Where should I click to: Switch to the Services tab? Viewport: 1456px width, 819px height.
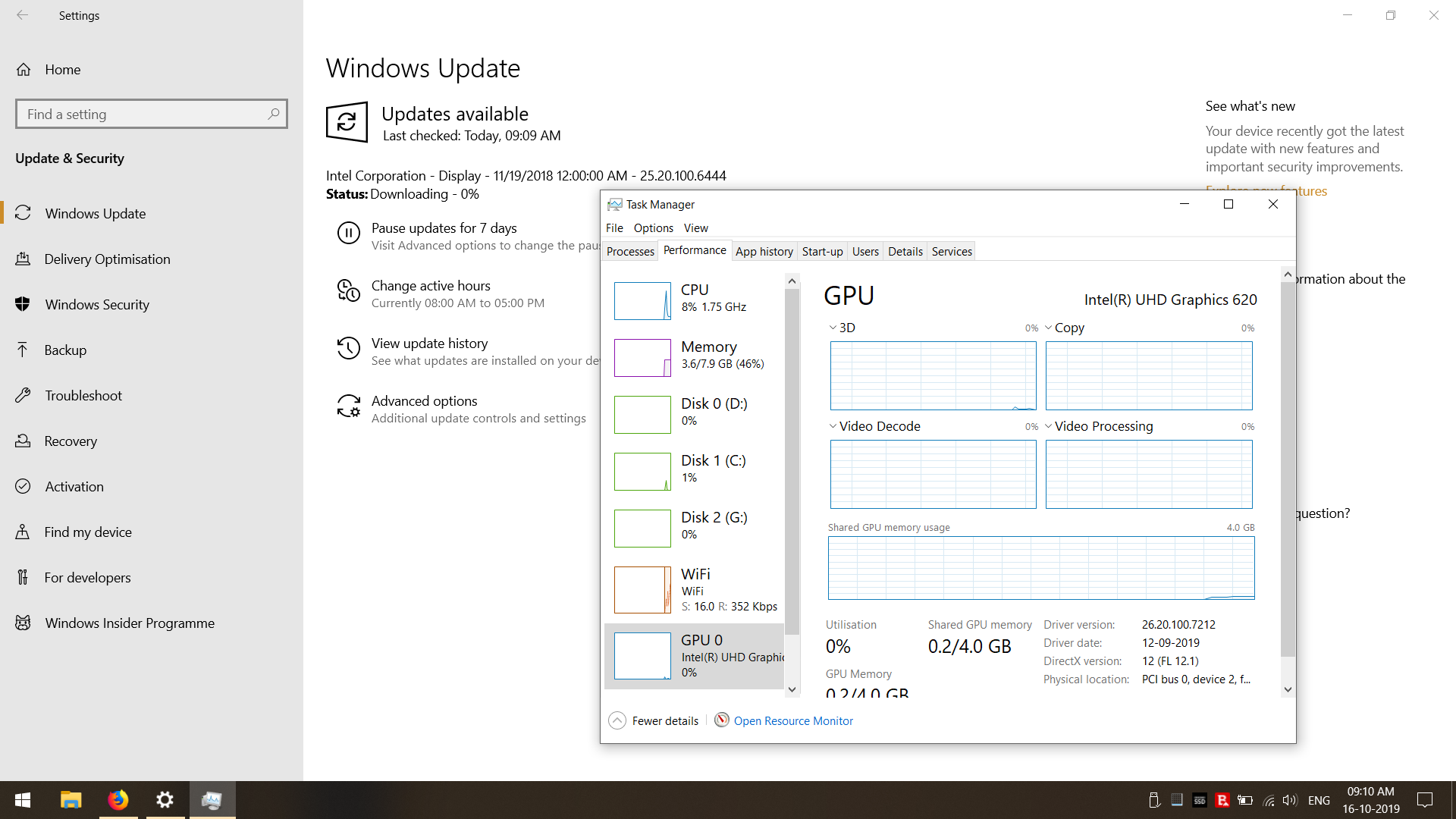(x=952, y=251)
